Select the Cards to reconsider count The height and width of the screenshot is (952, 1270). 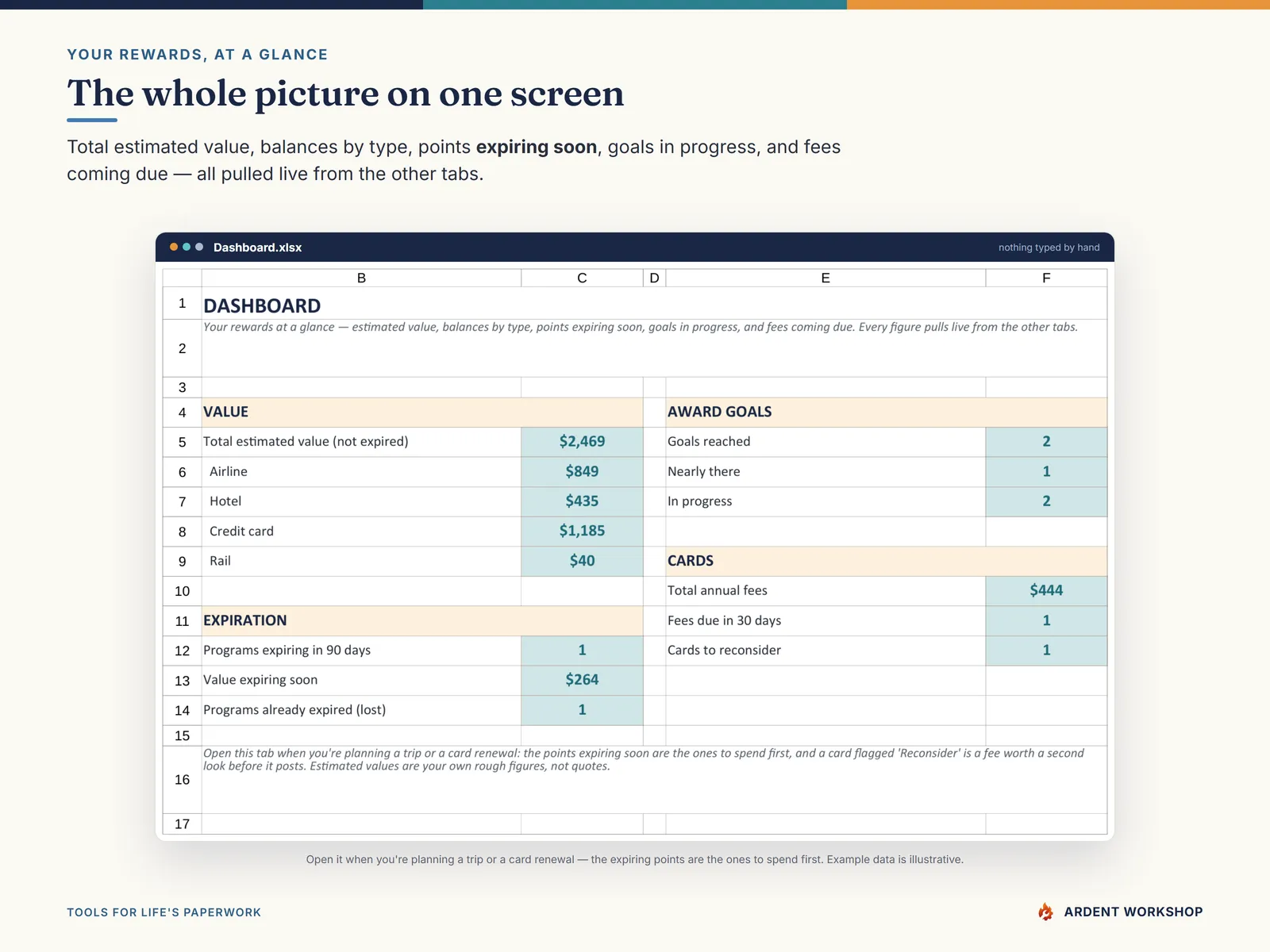coord(1046,651)
